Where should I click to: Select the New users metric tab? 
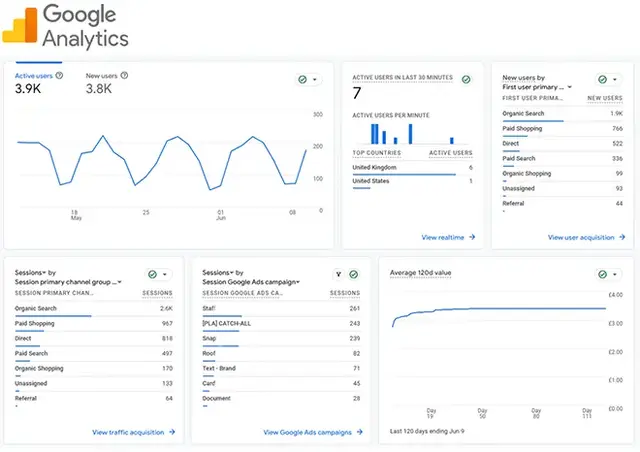click(x=107, y=82)
